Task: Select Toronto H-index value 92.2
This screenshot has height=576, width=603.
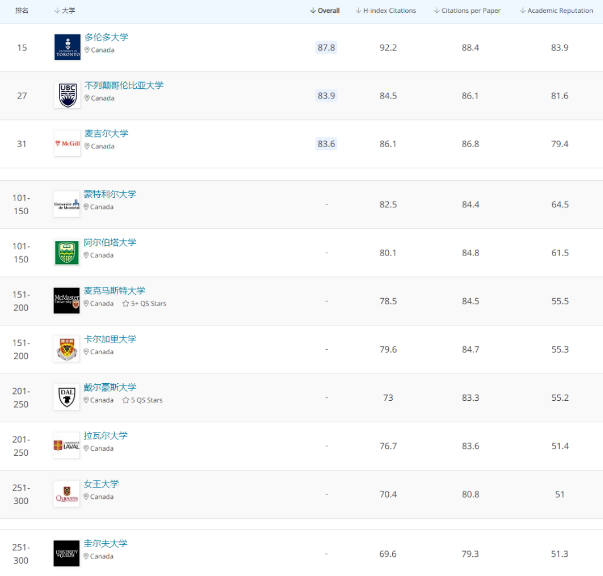Action: pos(388,48)
